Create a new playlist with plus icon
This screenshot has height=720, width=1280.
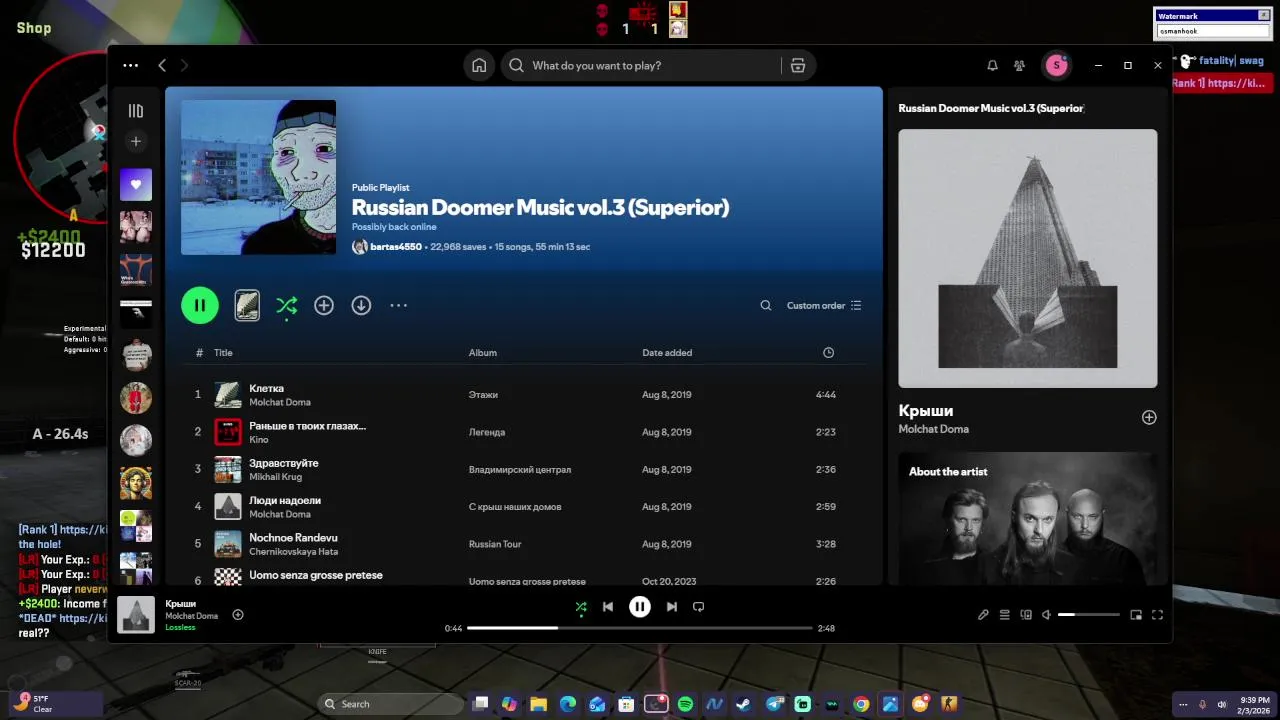click(x=136, y=141)
